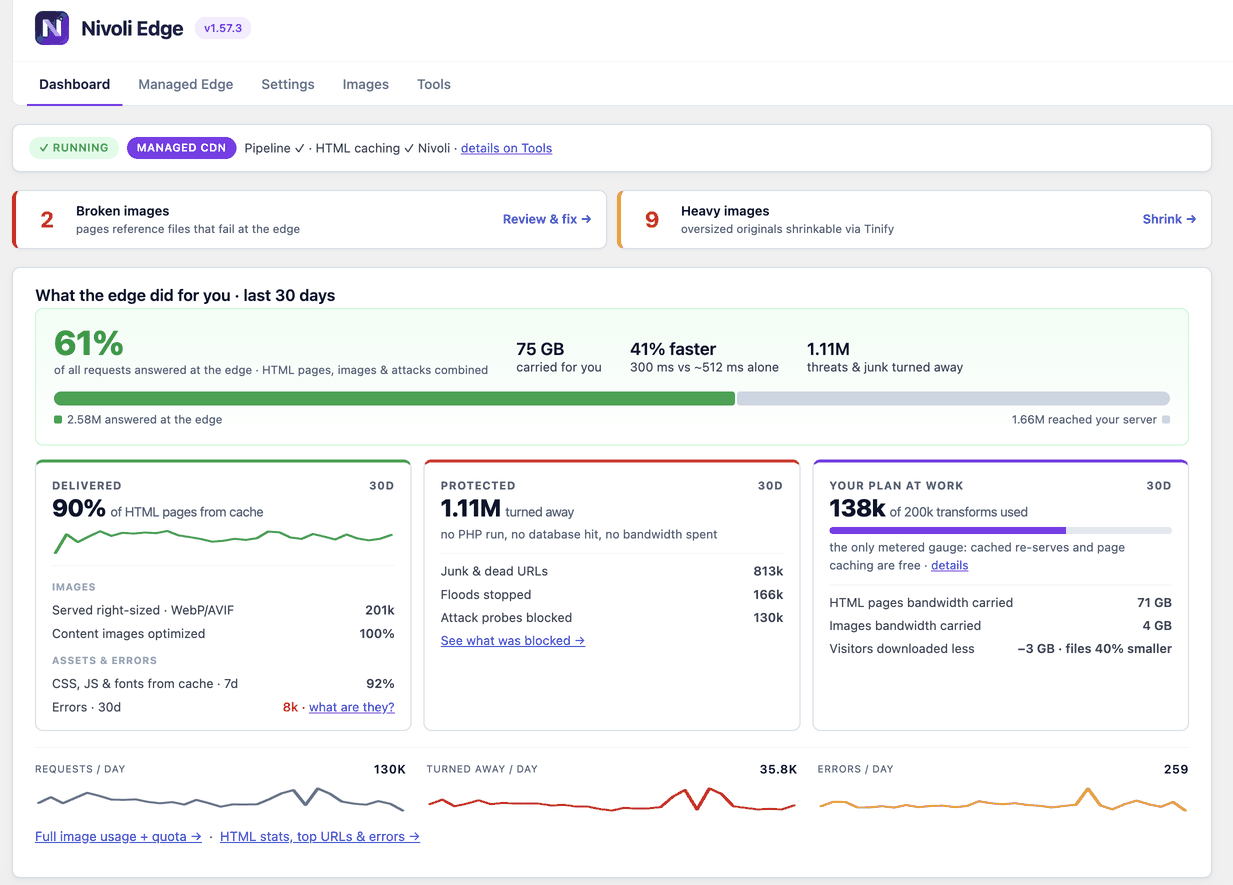Image resolution: width=1233 pixels, height=885 pixels.
Task: Click the '90%' of HTML pages figure
Action: tap(79, 509)
